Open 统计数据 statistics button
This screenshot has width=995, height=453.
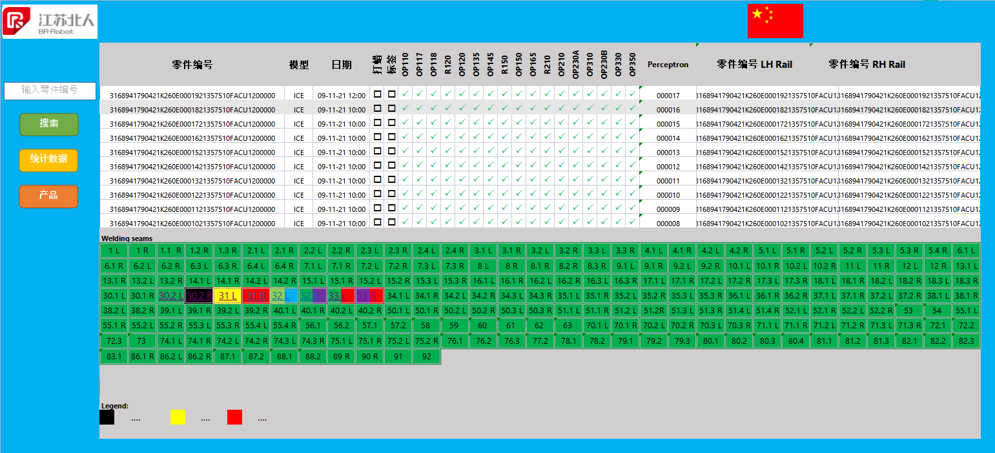pyautogui.click(x=49, y=159)
